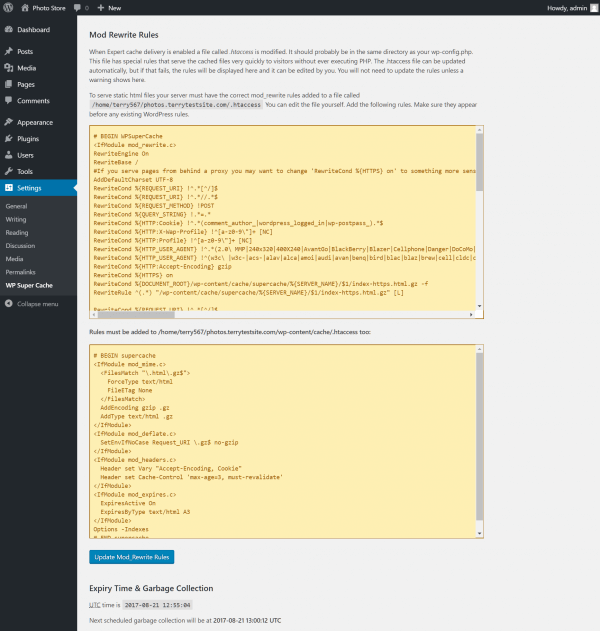
Task: Click the UTC abbreviation
Action: point(95,605)
